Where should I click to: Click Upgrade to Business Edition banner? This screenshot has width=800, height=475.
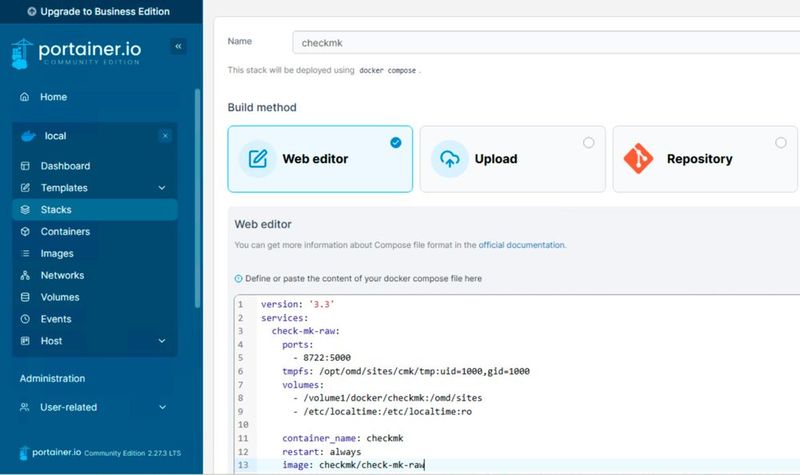tap(100, 12)
